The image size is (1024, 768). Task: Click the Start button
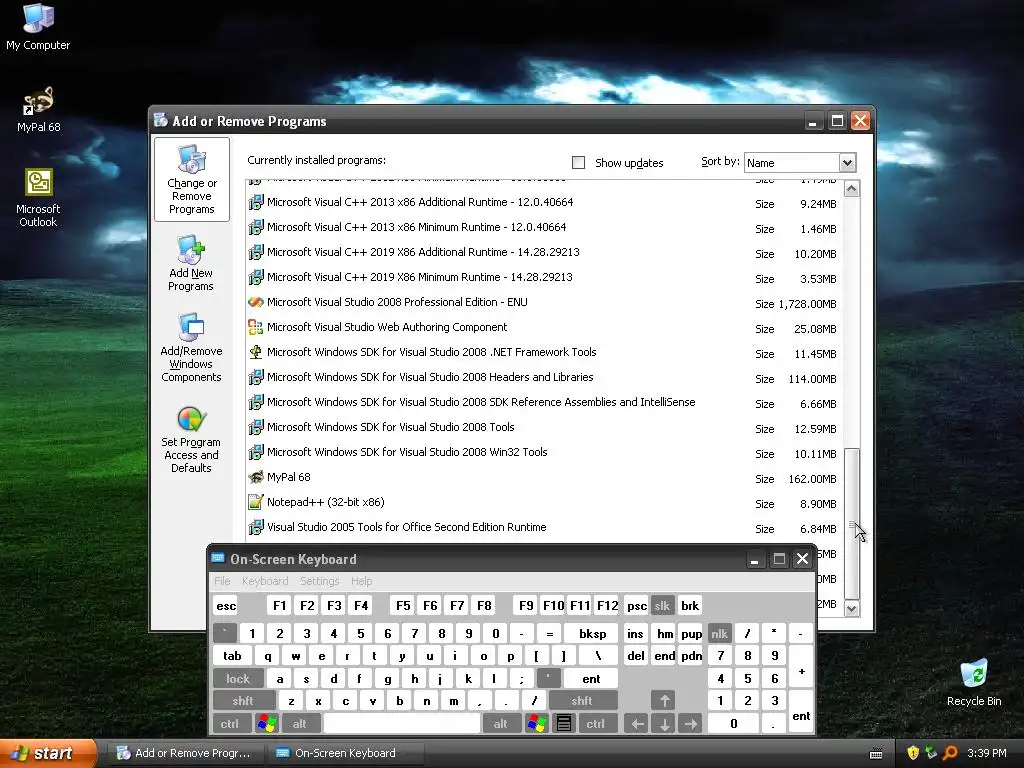click(47, 753)
